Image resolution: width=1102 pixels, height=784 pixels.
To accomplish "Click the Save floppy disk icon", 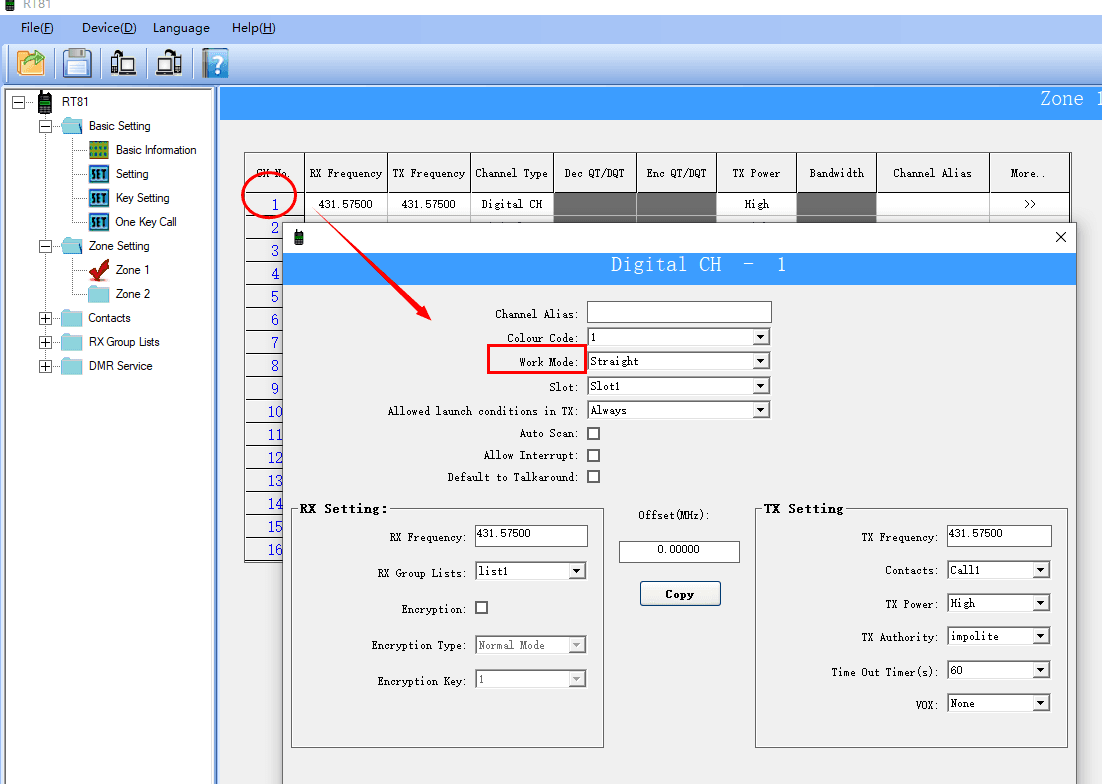I will tap(77, 63).
